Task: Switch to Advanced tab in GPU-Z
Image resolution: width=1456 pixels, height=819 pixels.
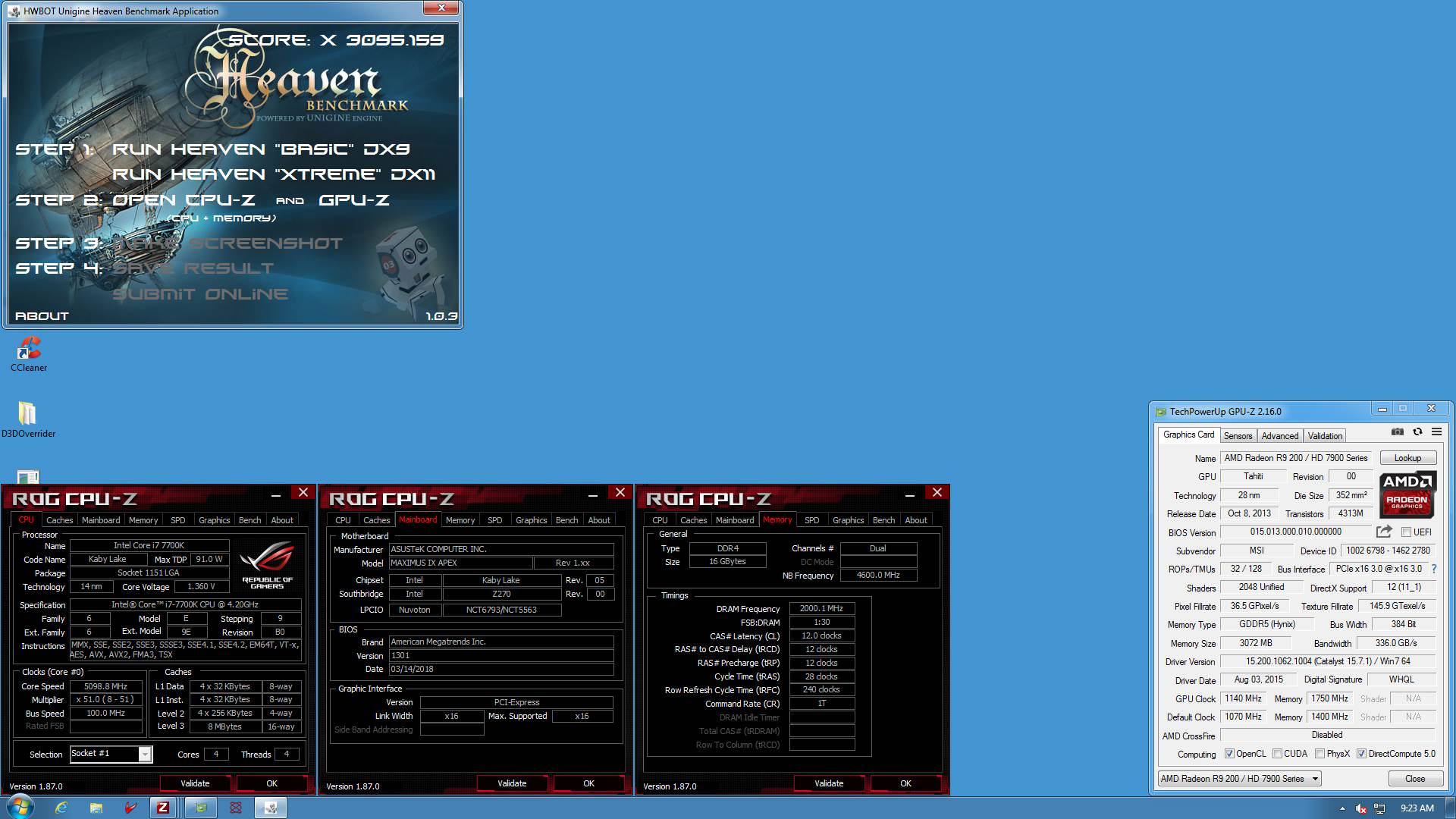Action: pos(1280,436)
